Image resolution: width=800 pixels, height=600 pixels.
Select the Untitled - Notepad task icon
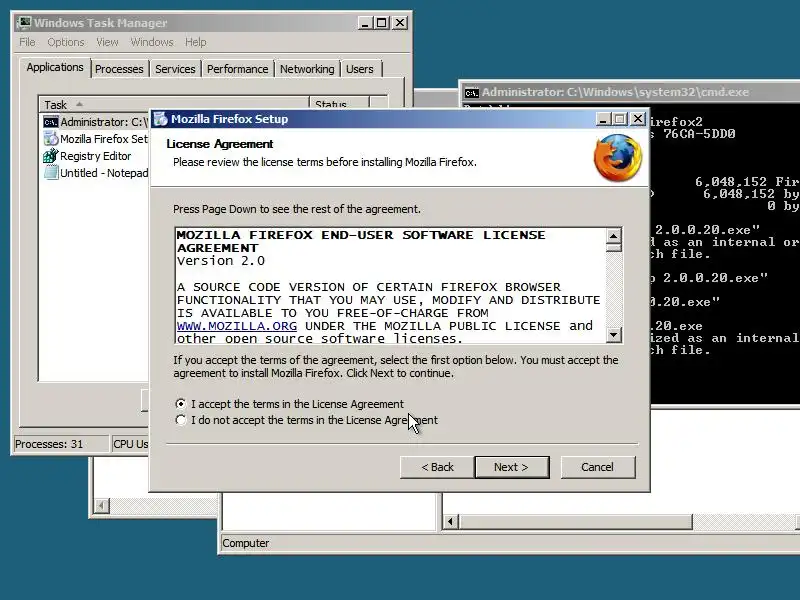(x=51, y=172)
